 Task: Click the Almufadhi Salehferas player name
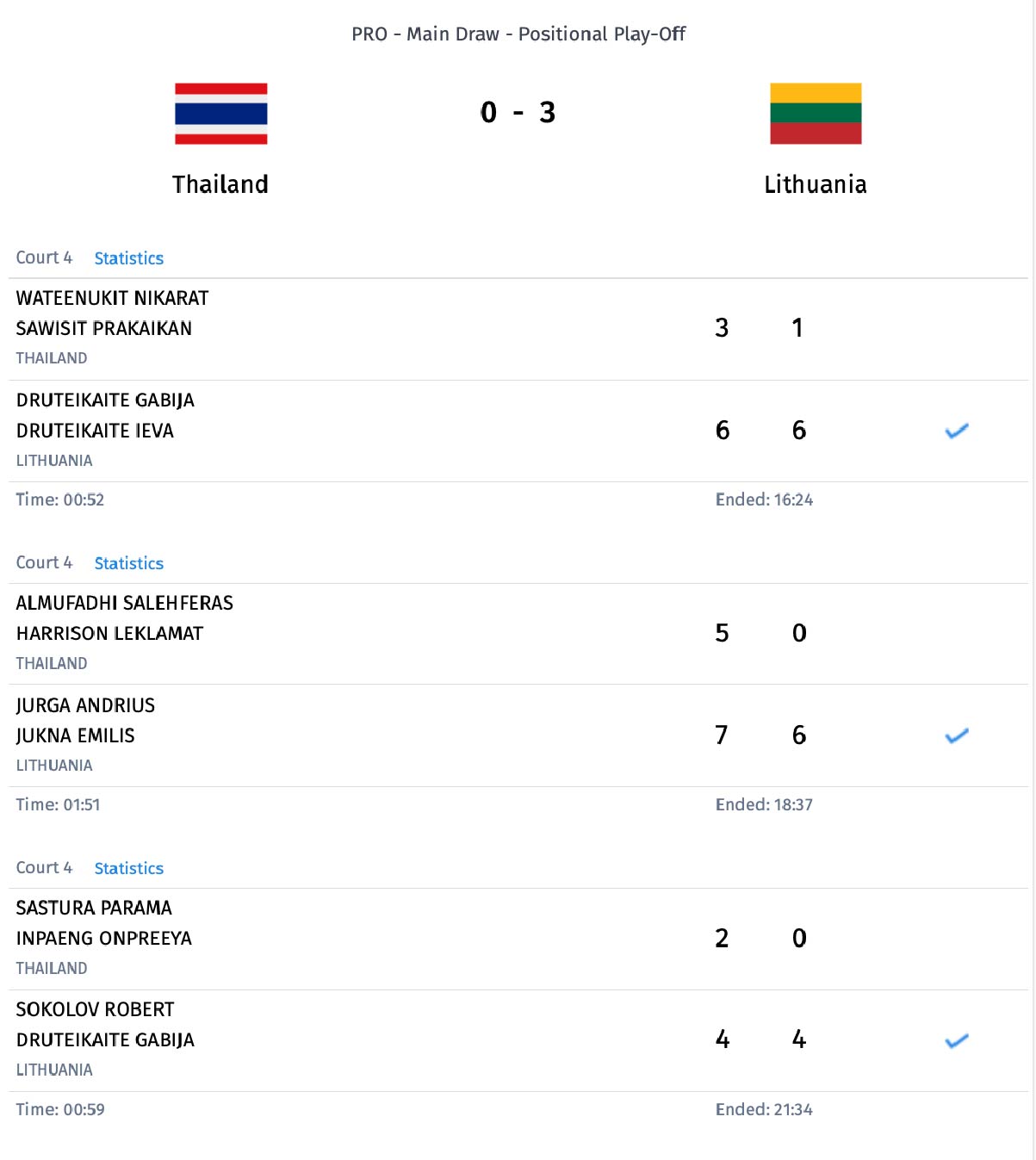point(124,603)
